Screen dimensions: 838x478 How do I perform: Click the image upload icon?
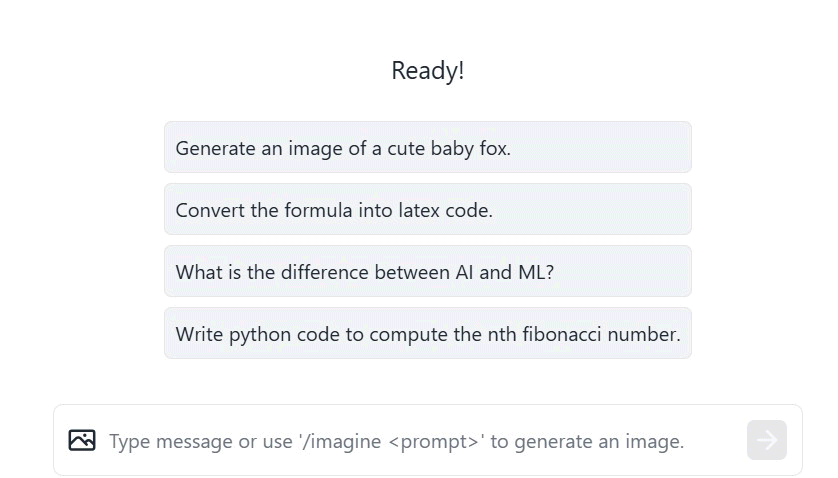point(82,440)
